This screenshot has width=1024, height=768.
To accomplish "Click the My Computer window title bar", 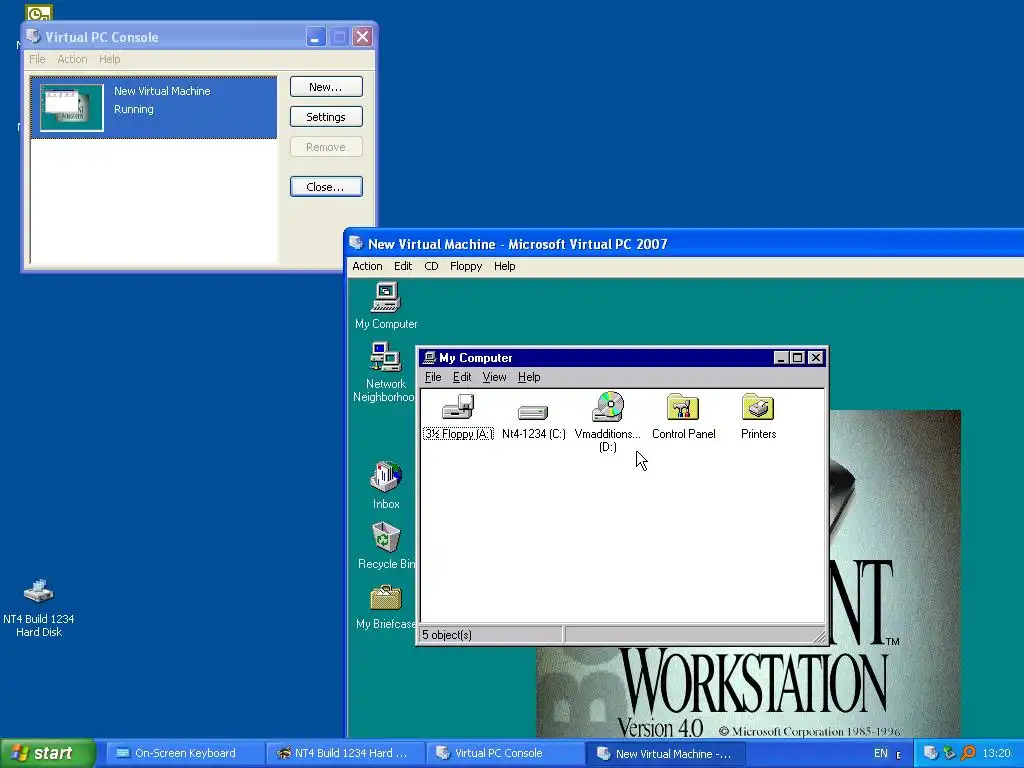I will [x=622, y=358].
